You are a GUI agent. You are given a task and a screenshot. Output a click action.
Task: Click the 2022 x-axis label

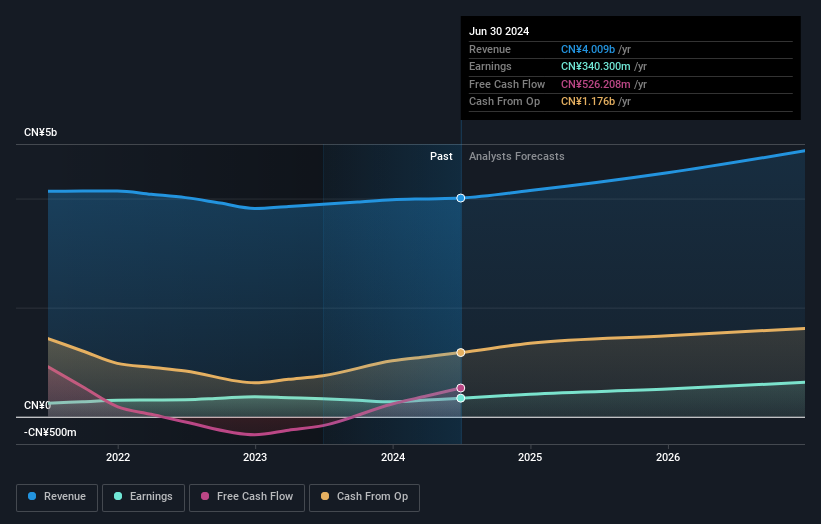[118, 457]
